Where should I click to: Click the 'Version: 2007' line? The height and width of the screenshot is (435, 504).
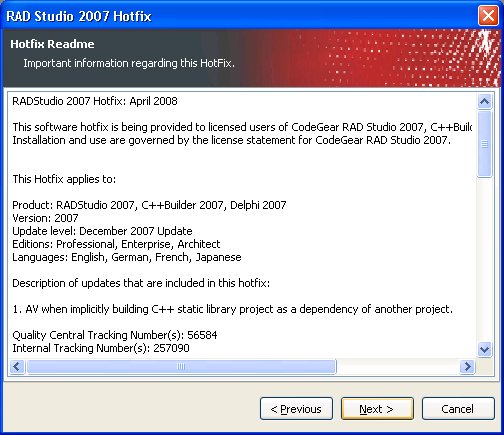(45, 218)
